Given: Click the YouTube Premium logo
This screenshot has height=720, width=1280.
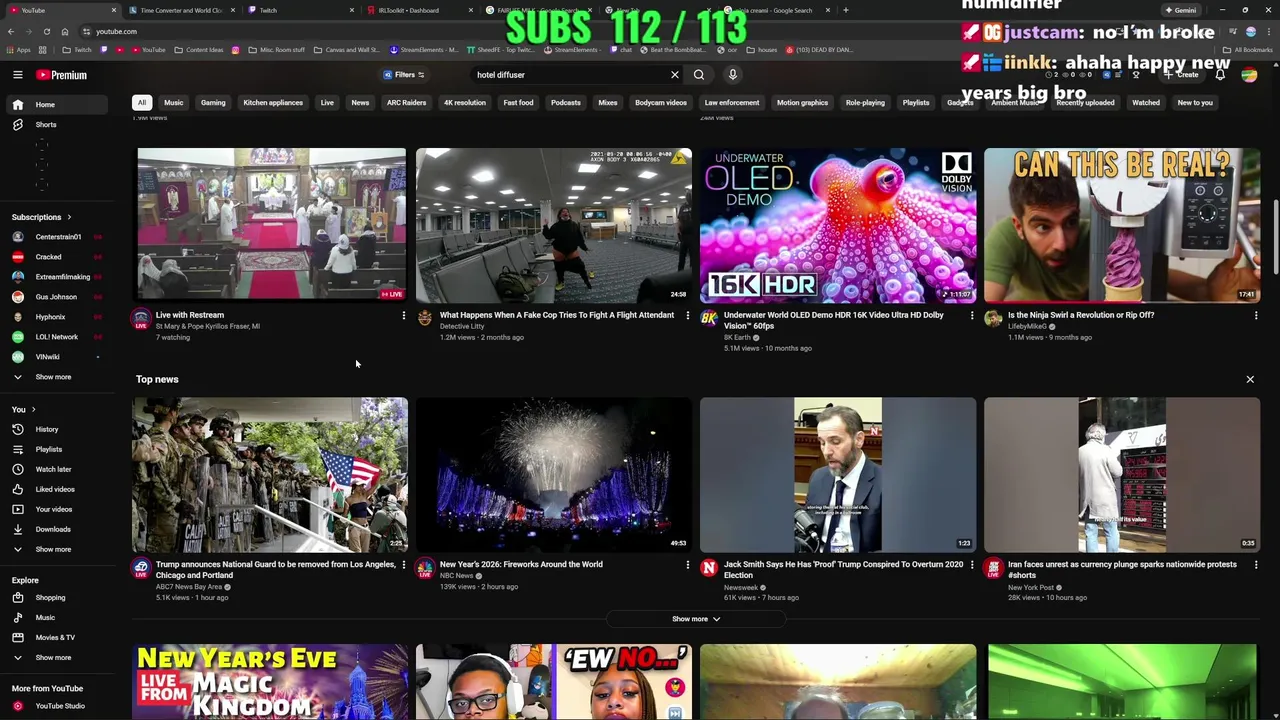Looking at the screenshot, I should pos(62,75).
